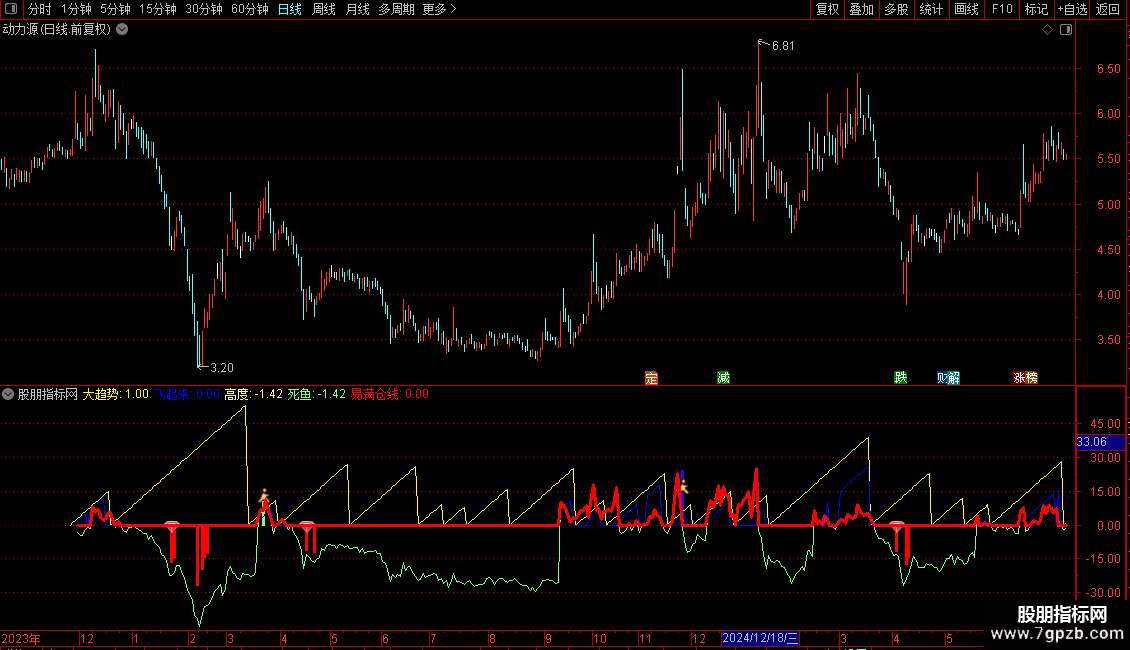
Task: Open the 多股 multi-stock view
Action: (896, 9)
